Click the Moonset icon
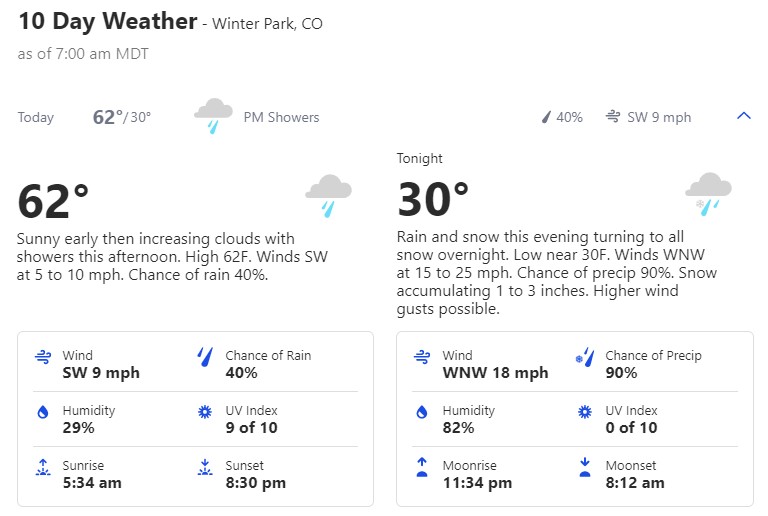 click(x=585, y=467)
